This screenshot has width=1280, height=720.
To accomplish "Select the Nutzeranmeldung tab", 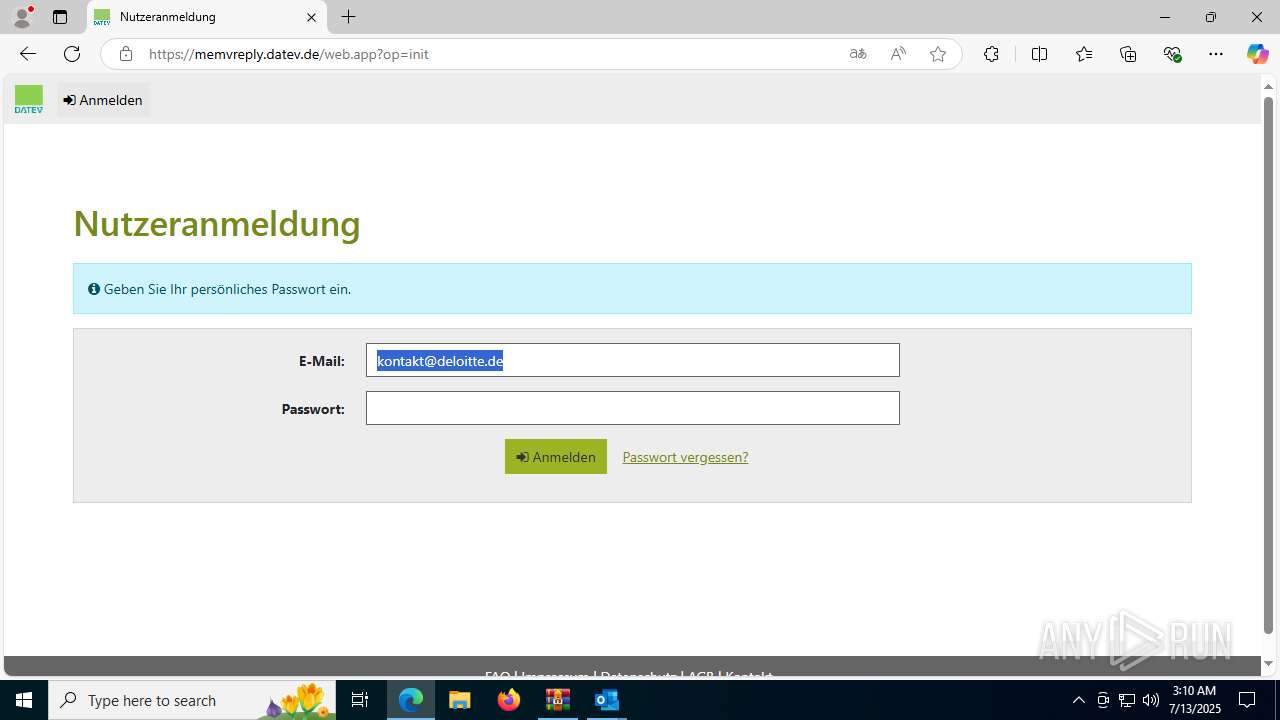I will pyautogui.click(x=205, y=17).
